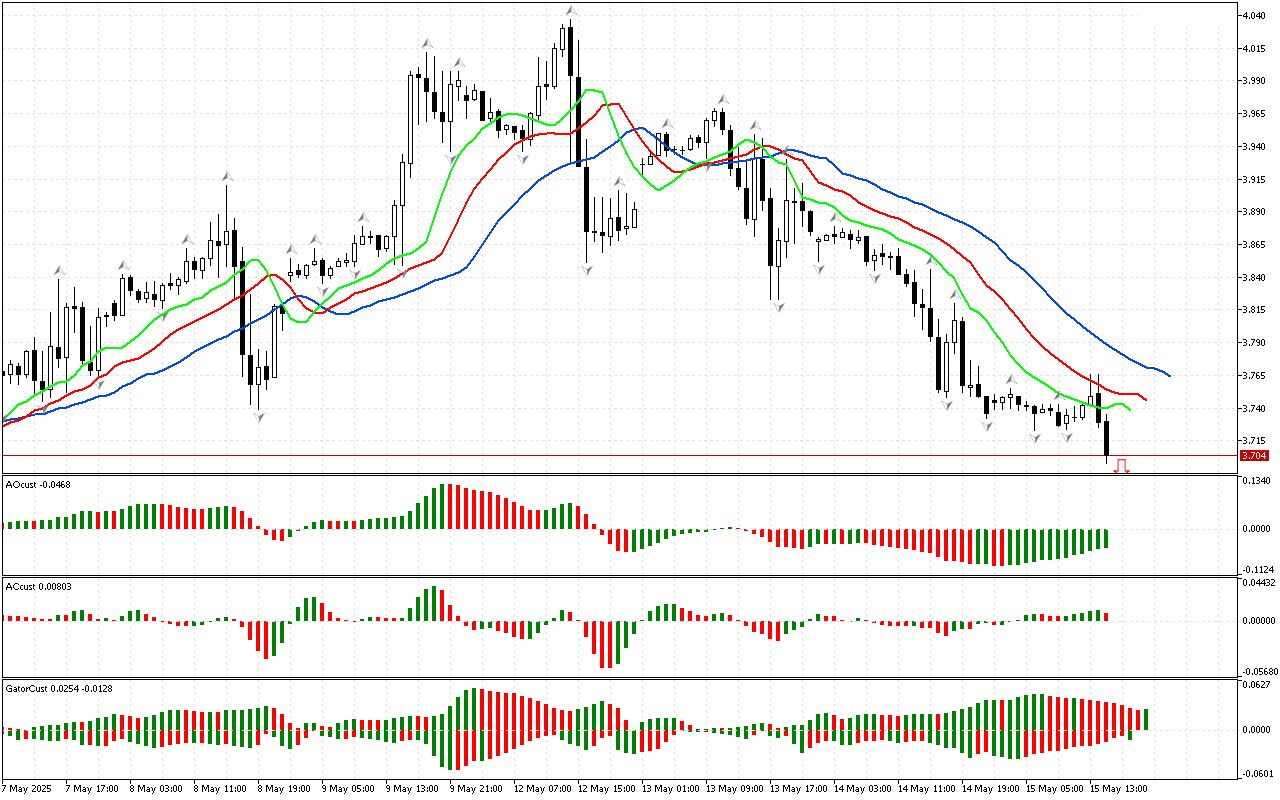Click the up fractal arrow at far left near 3.840
1280x800 pixels.
[59, 270]
